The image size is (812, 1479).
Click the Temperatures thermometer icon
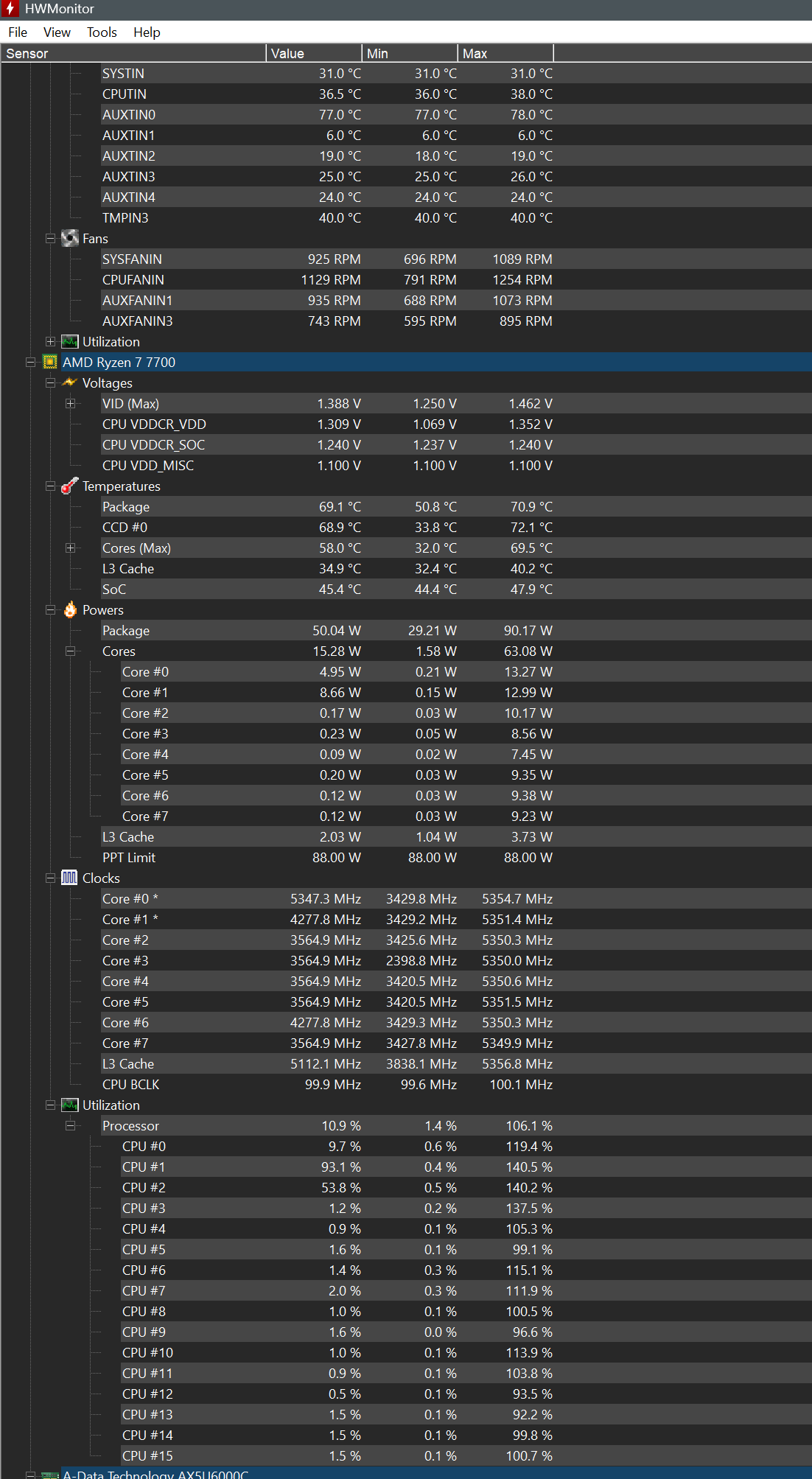pyautogui.click(x=70, y=486)
